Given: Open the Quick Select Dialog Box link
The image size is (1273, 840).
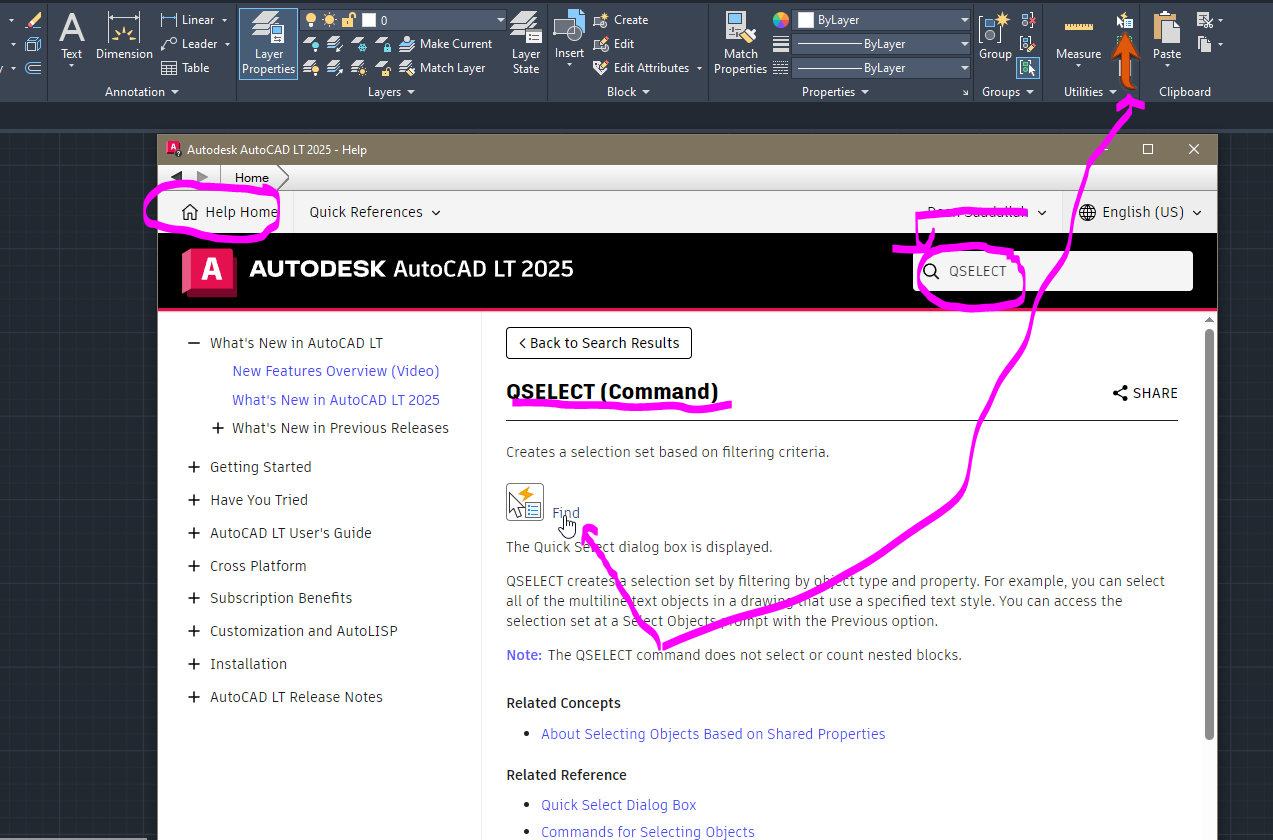Looking at the screenshot, I should tap(618, 804).
